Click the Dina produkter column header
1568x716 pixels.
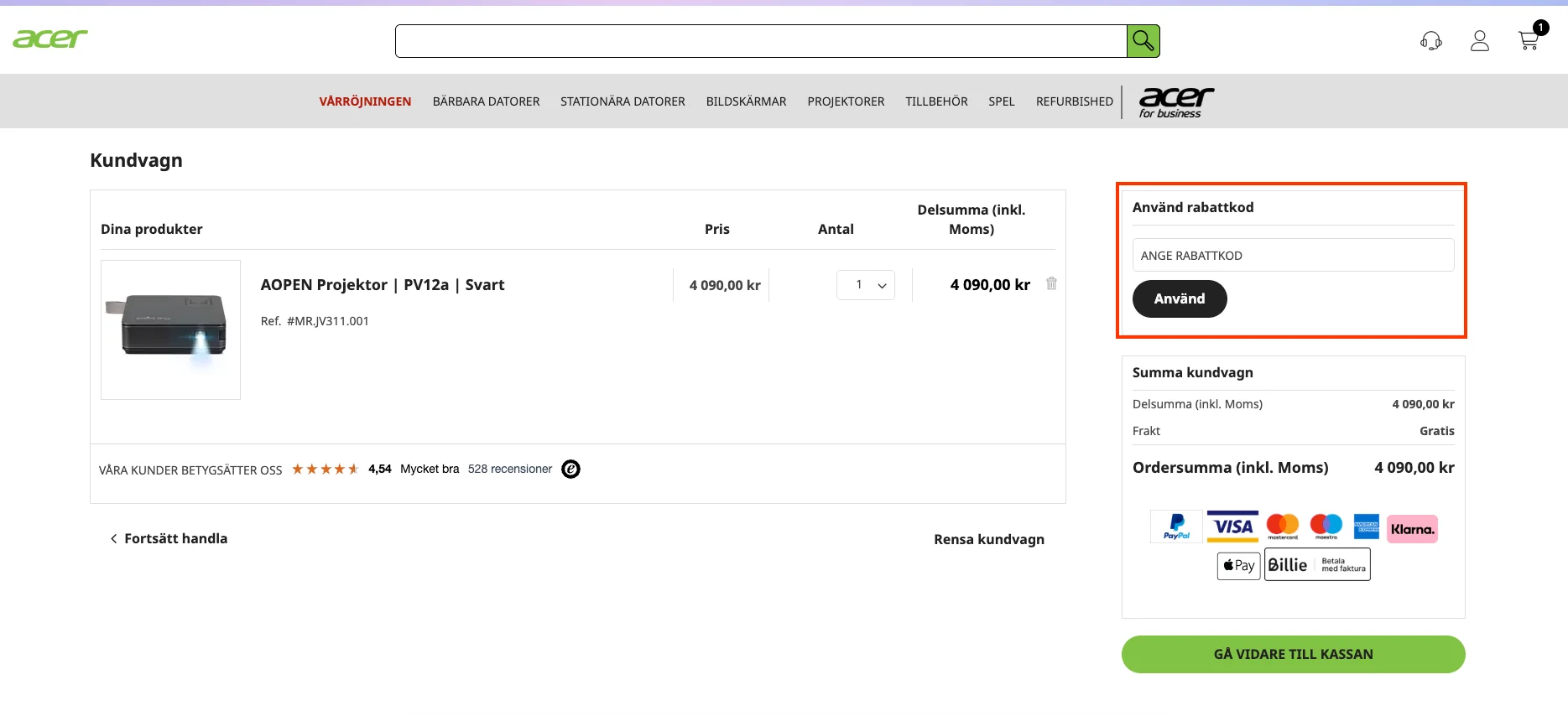(x=152, y=230)
